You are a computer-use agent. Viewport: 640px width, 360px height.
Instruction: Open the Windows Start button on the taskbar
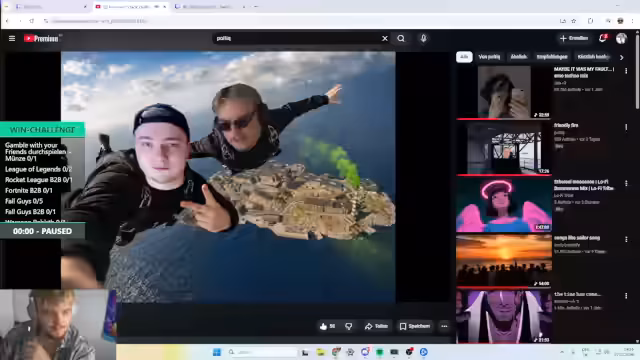coord(217,352)
